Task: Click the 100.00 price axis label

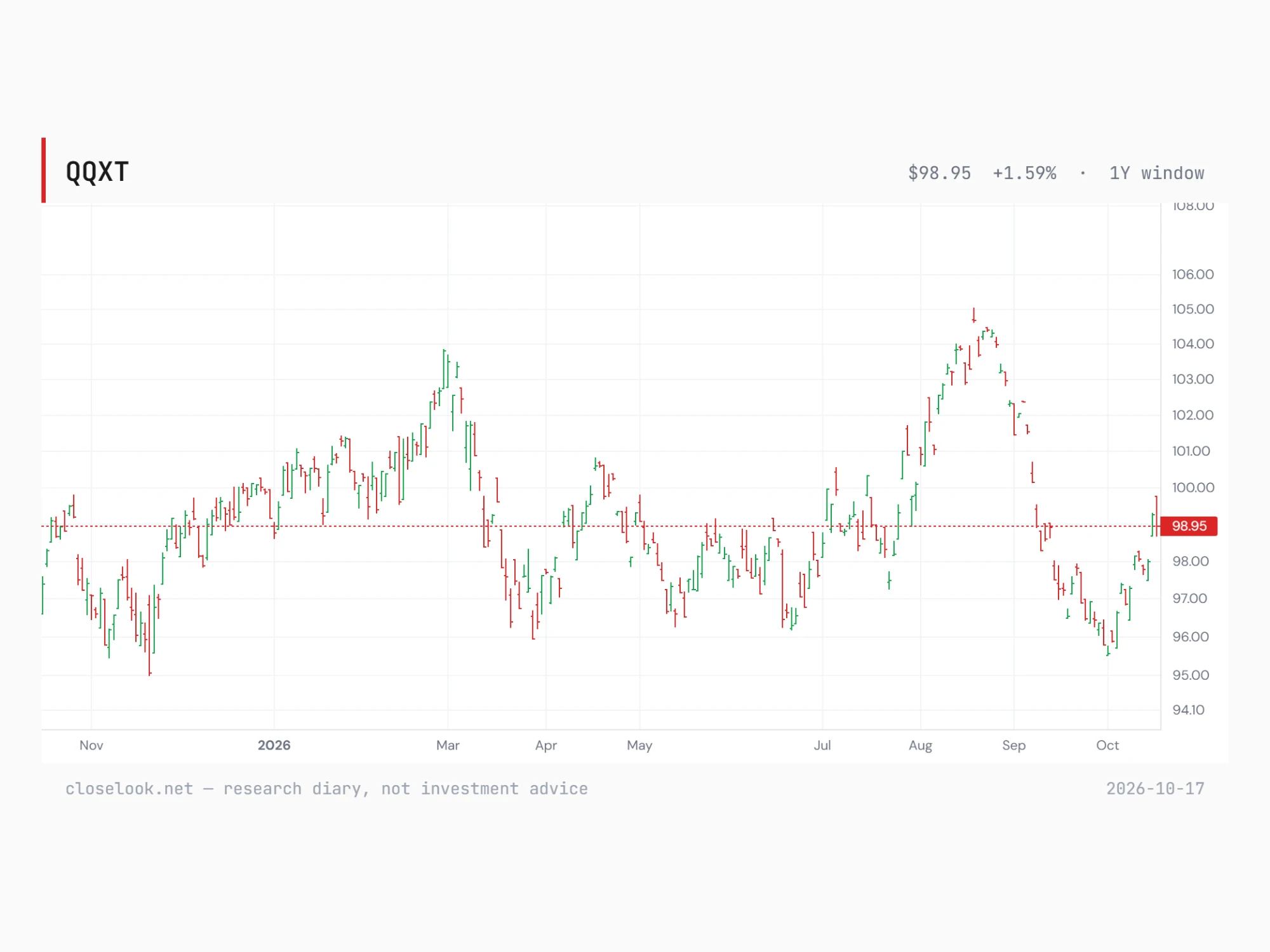Action: tap(1193, 488)
